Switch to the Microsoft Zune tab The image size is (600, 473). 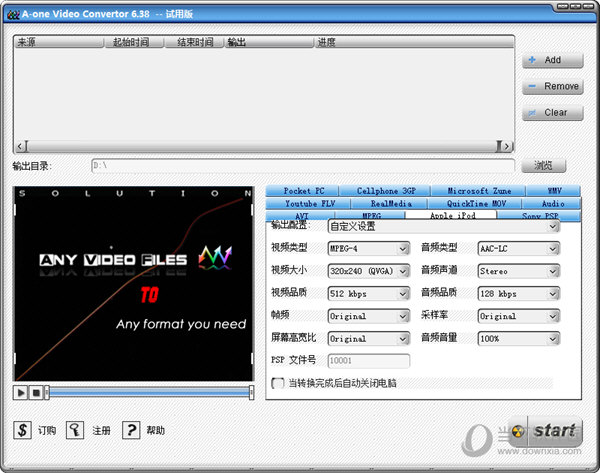(x=478, y=191)
